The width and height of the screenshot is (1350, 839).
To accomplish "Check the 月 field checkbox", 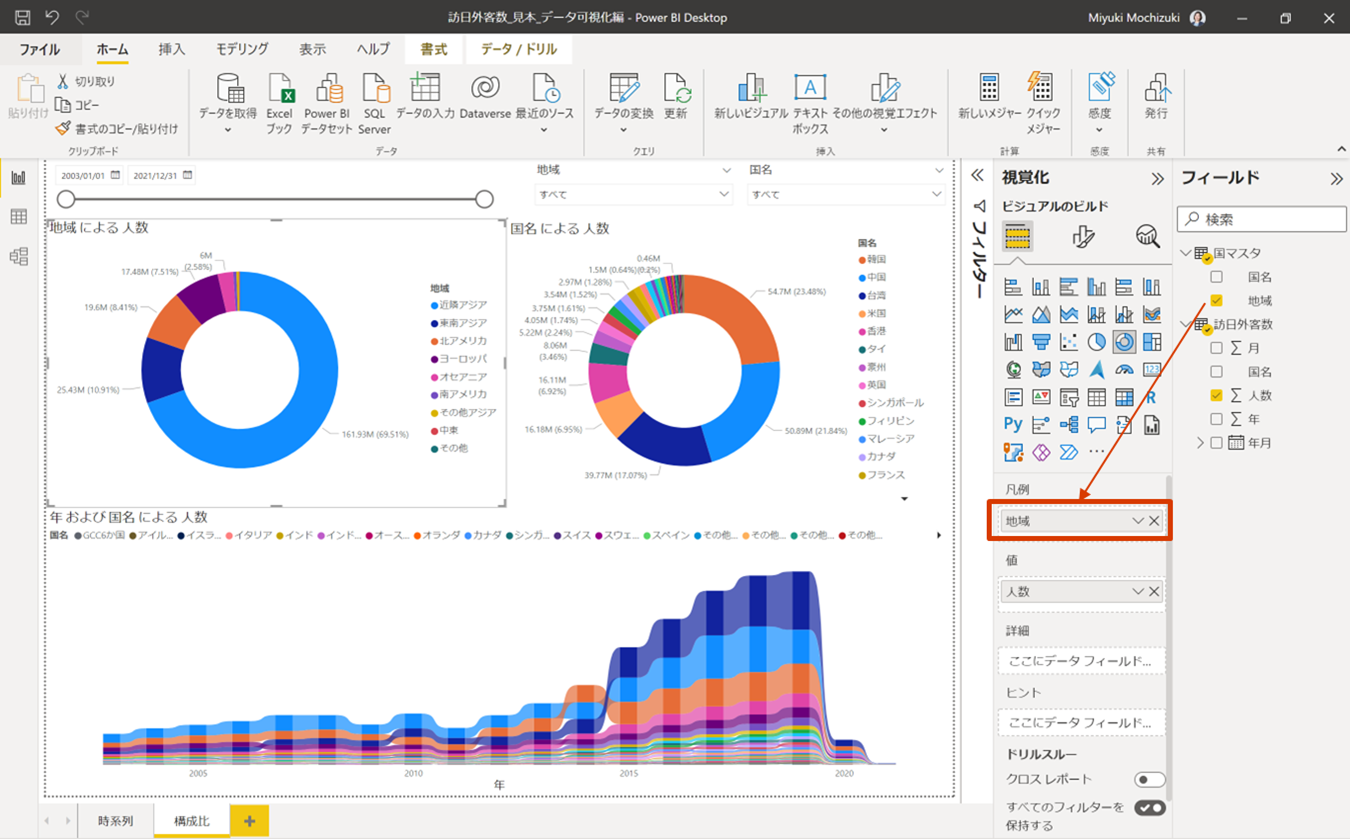I will (x=1216, y=348).
